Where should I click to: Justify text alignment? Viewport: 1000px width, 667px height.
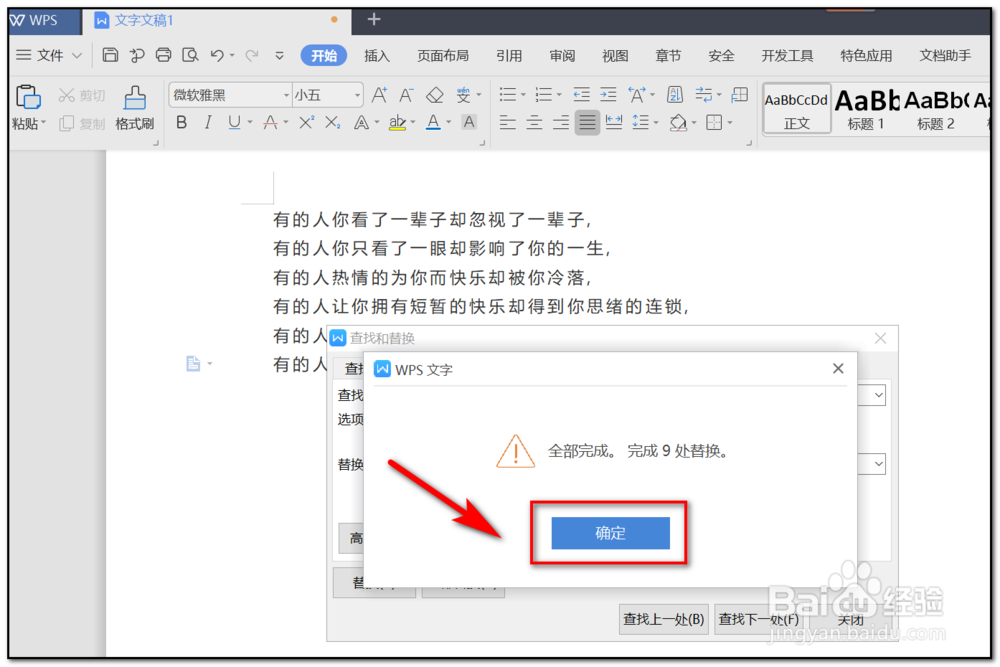[587, 122]
